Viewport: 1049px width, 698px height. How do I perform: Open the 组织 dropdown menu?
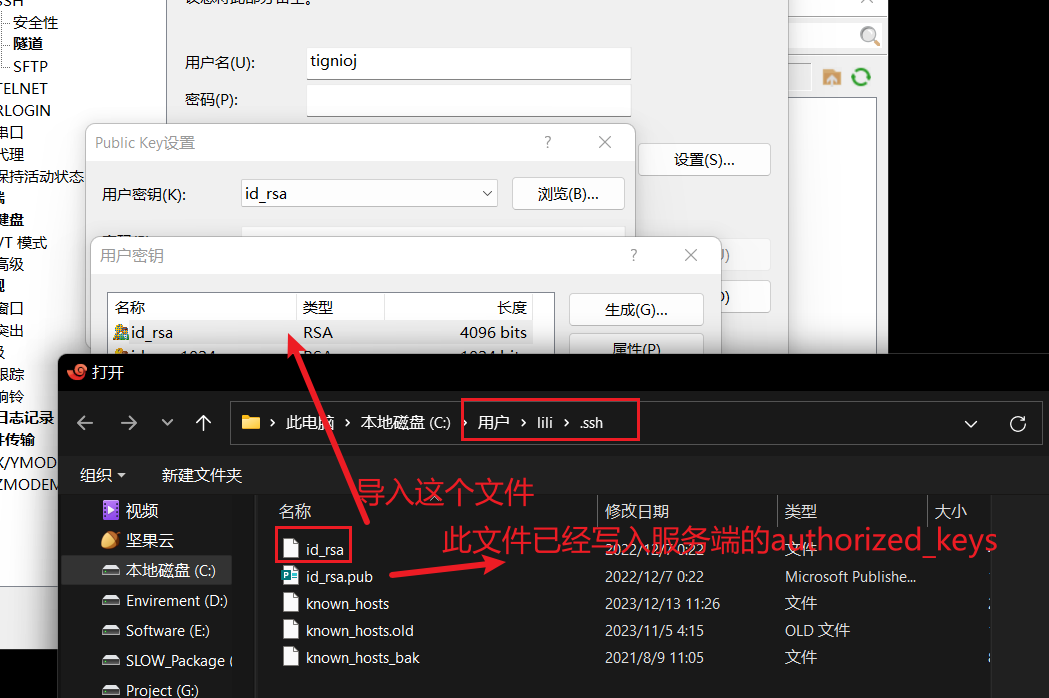click(x=103, y=474)
